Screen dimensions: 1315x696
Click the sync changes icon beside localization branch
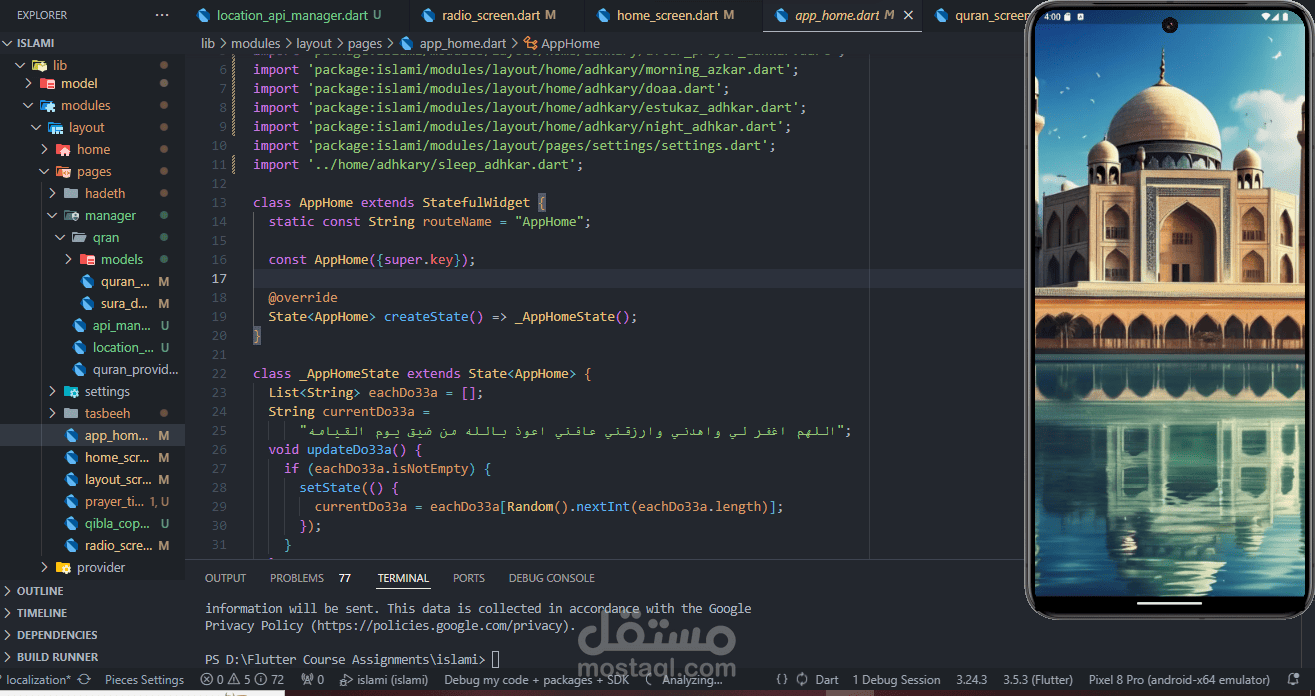[x=84, y=680]
